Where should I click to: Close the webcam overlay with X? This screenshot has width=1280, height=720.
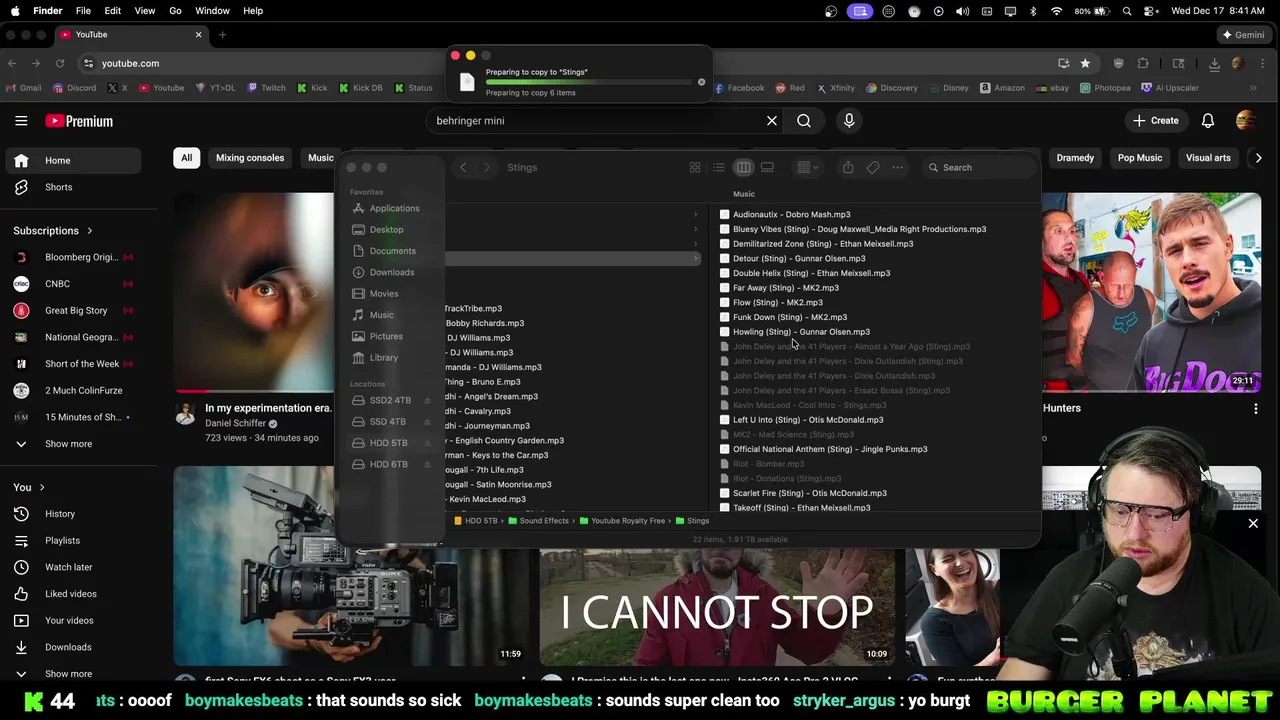(x=1253, y=523)
